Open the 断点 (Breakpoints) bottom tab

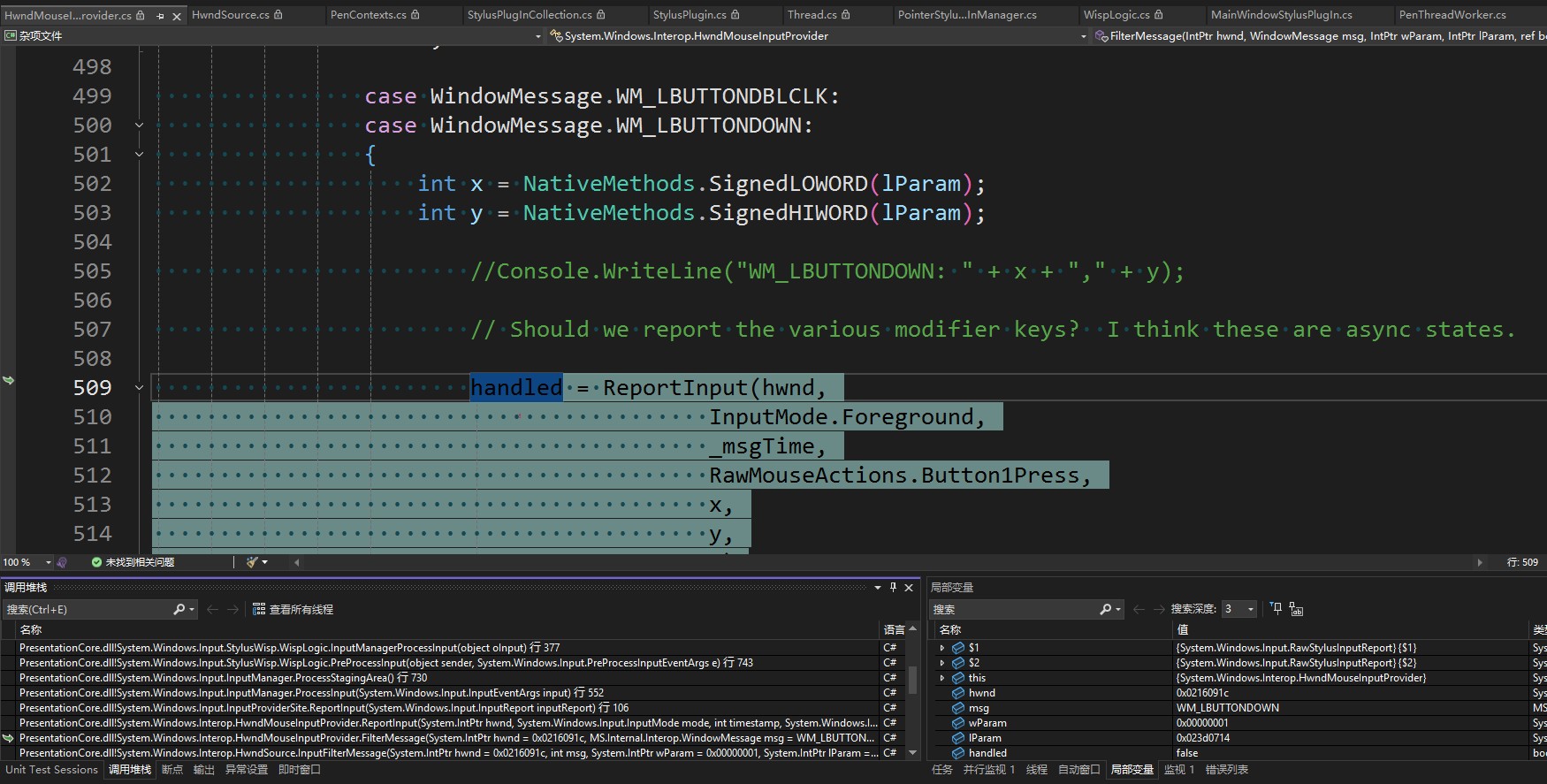(172, 770)
